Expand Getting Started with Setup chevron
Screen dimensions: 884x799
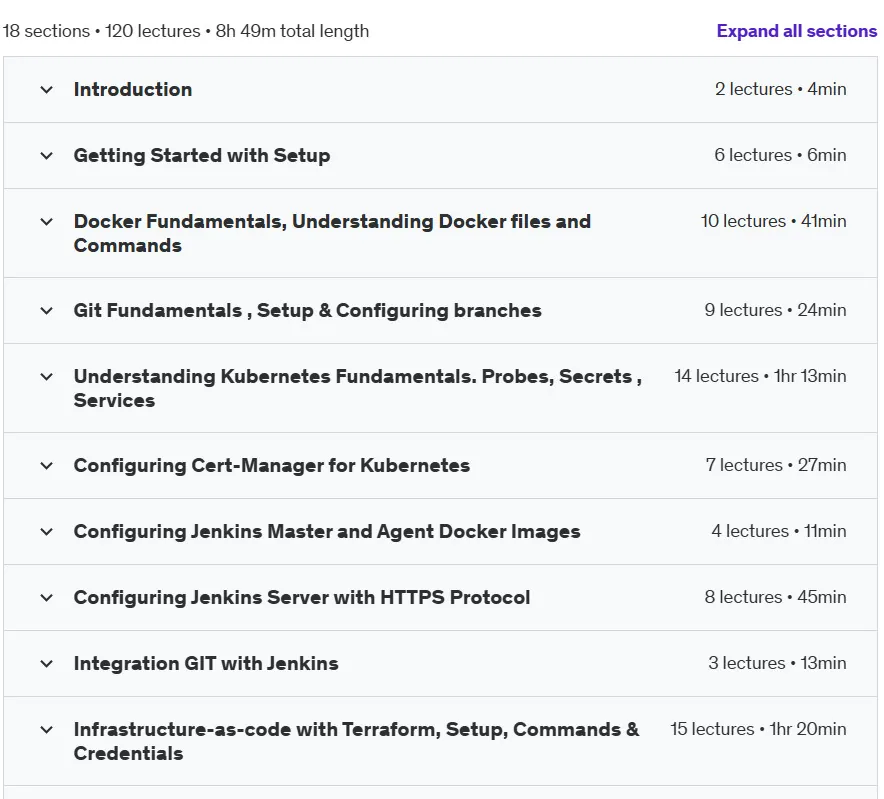click(47, 156)
